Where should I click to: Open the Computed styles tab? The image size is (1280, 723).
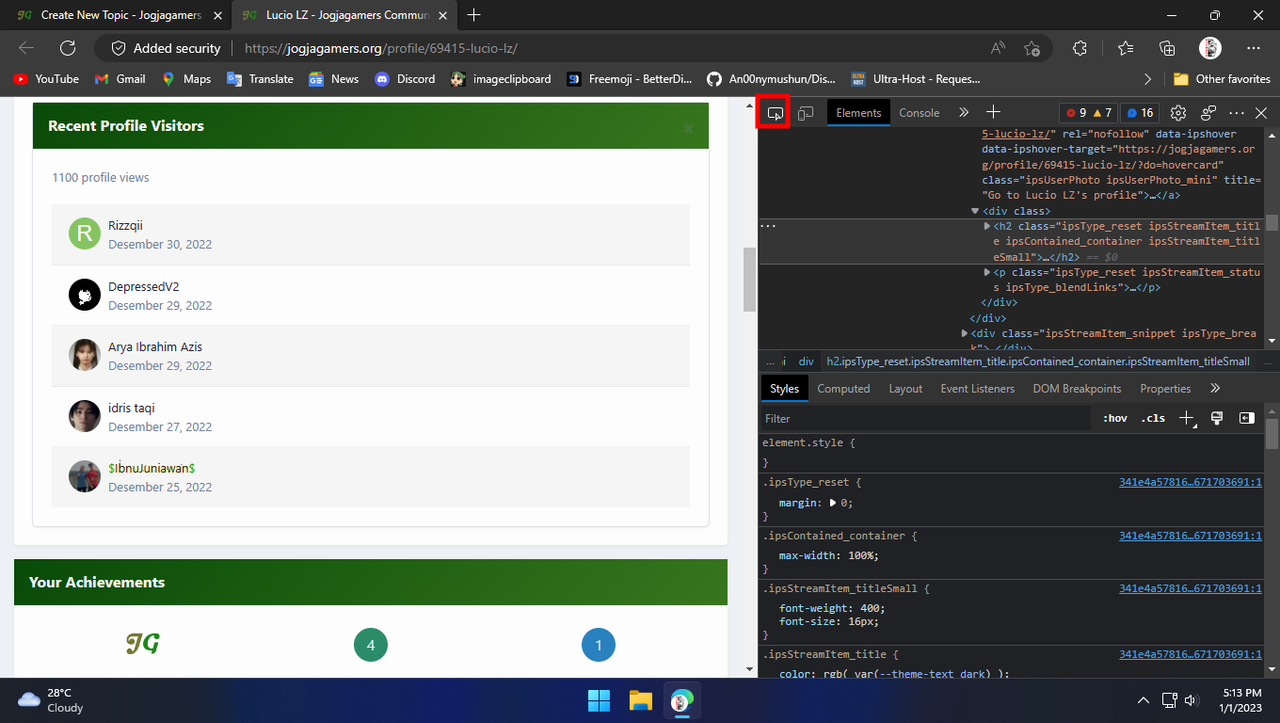click(x=843, y=388)
